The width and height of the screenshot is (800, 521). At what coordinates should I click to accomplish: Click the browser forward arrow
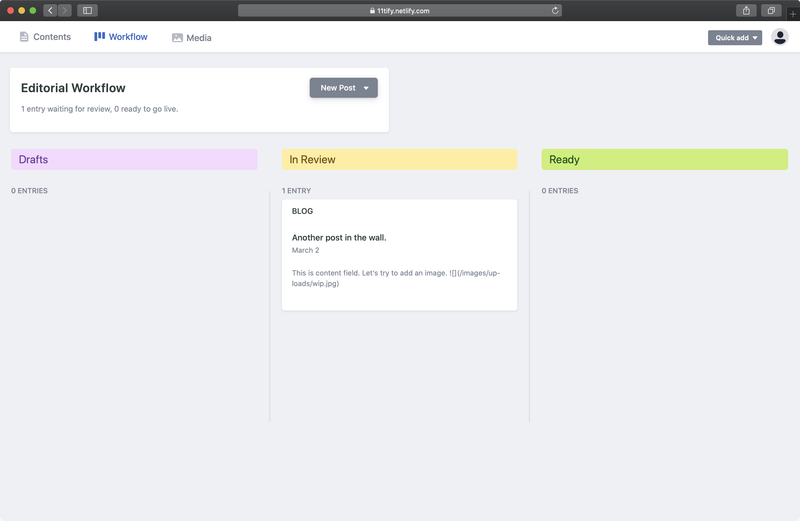[64, 10]
